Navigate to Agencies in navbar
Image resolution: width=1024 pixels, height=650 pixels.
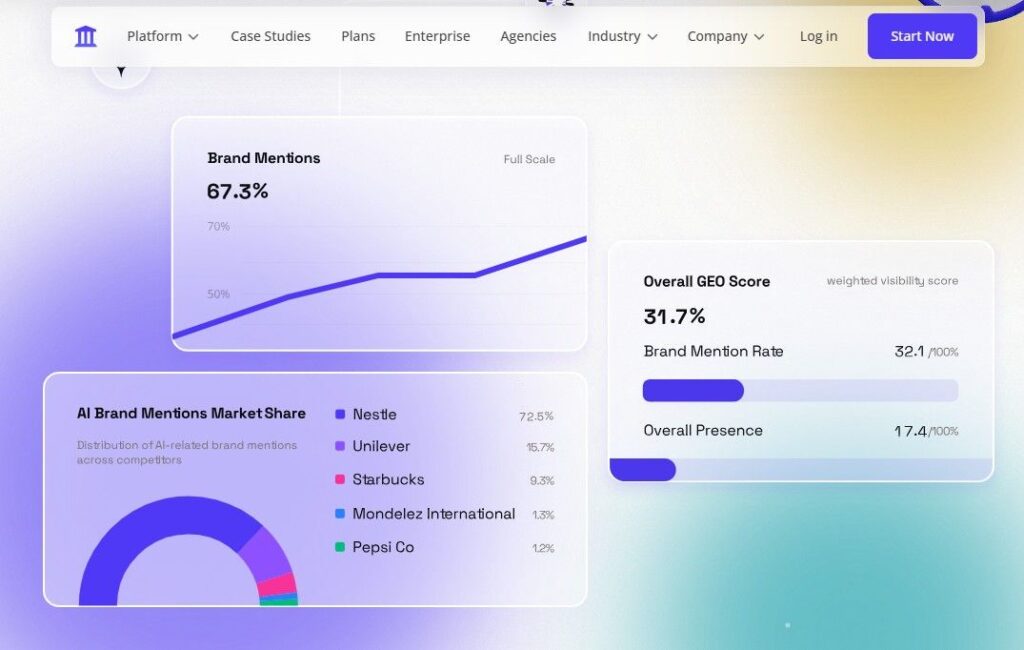528,37
